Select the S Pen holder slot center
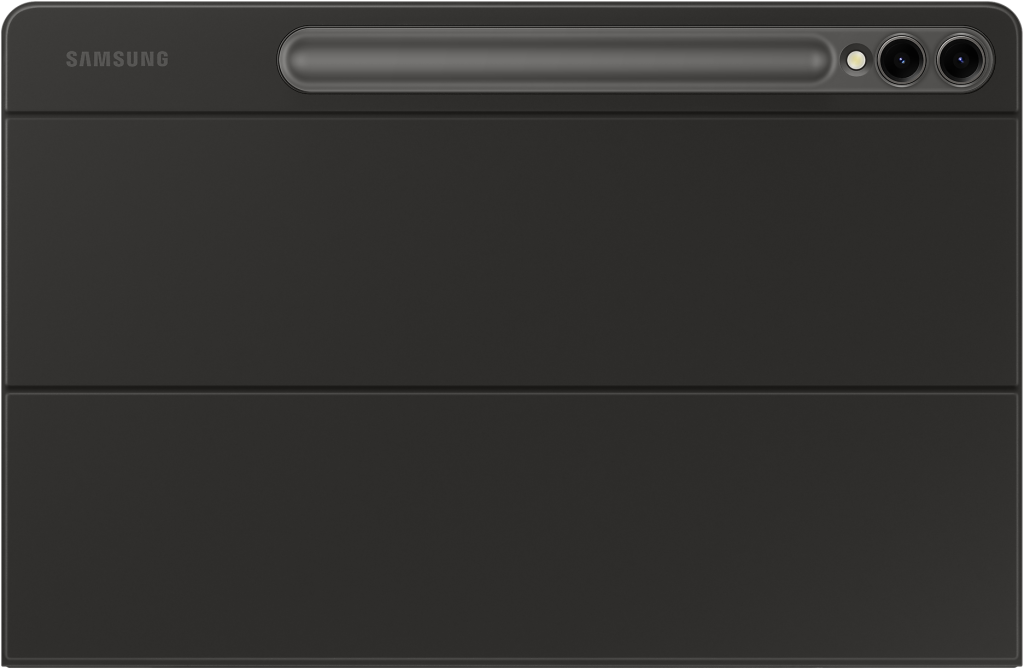This screenshot has height=669, width=1024. tap(556, 59)
